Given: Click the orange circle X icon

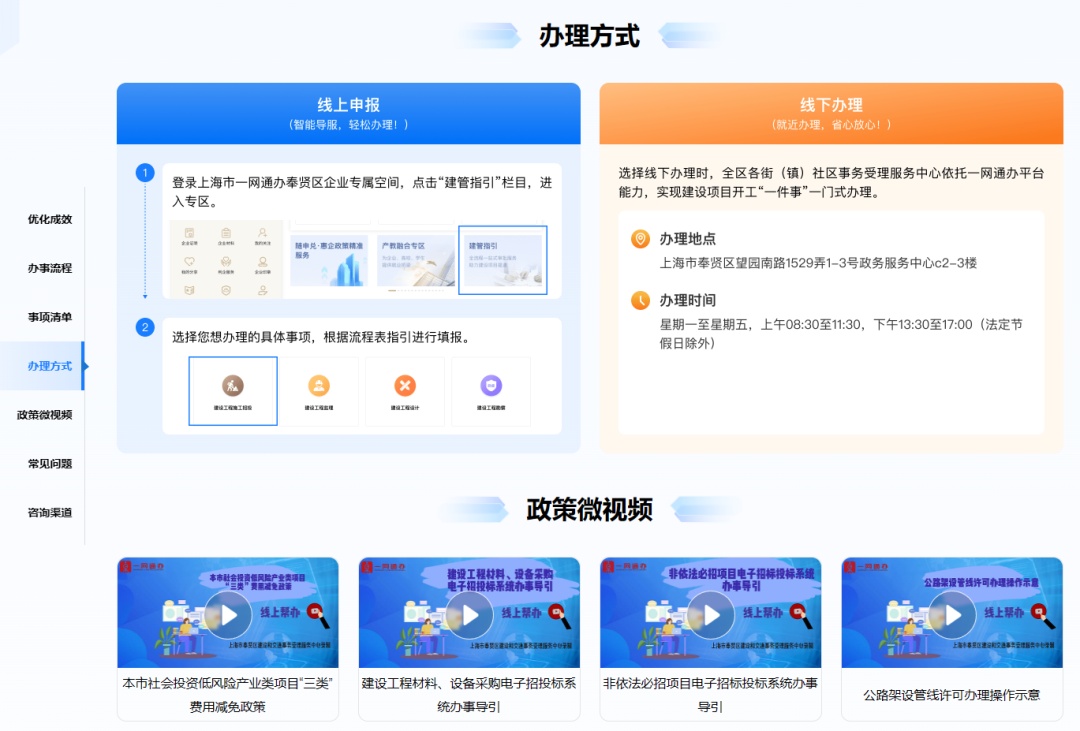Looking at the screenshot, I should [x=405, y=386].
